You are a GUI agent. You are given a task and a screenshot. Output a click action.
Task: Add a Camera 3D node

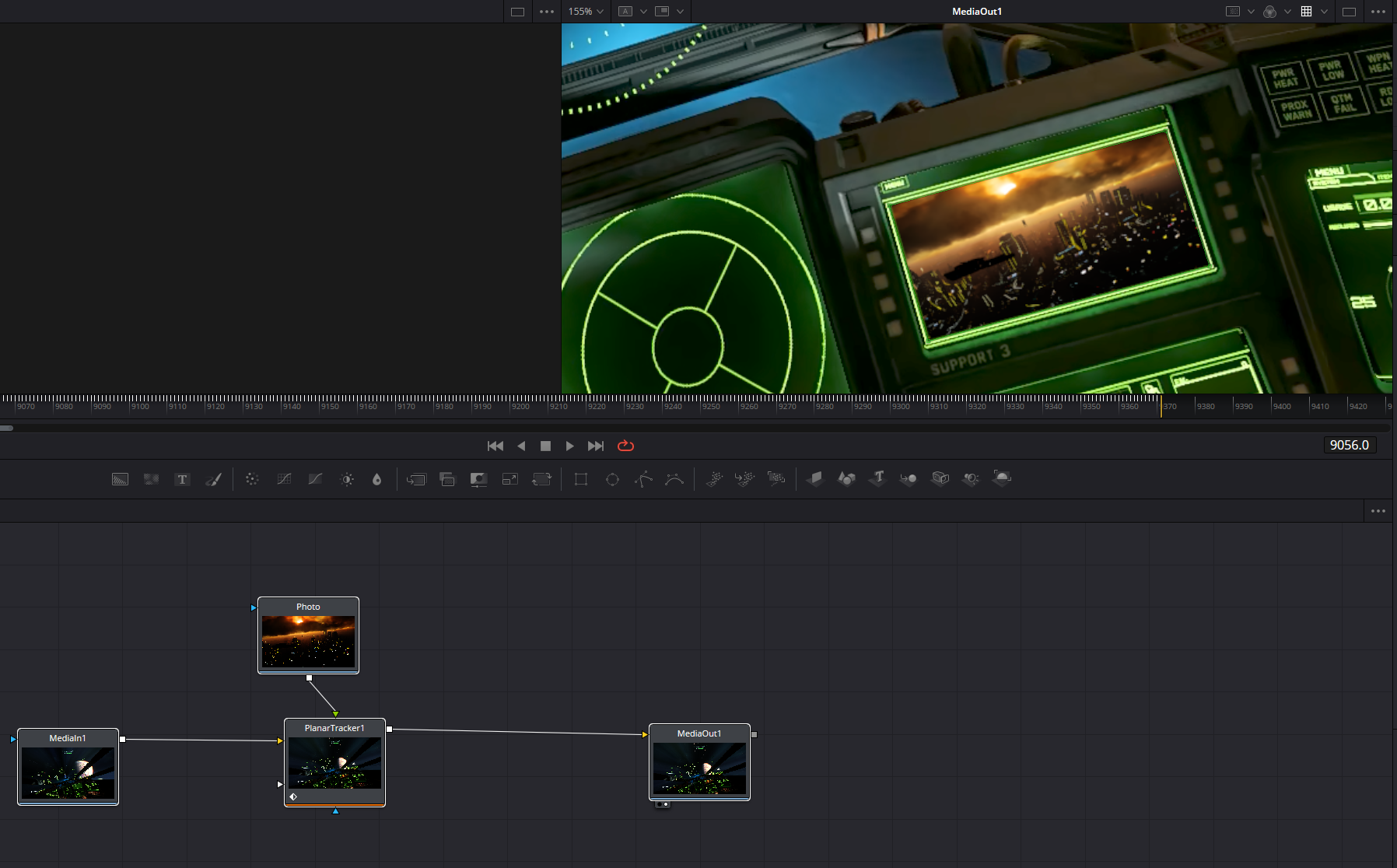[940, 478]
